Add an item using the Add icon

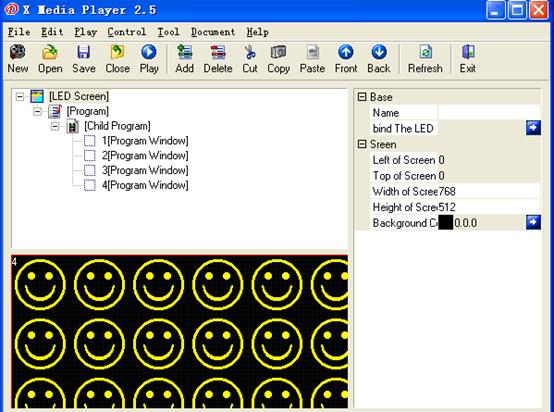[184, 52]
